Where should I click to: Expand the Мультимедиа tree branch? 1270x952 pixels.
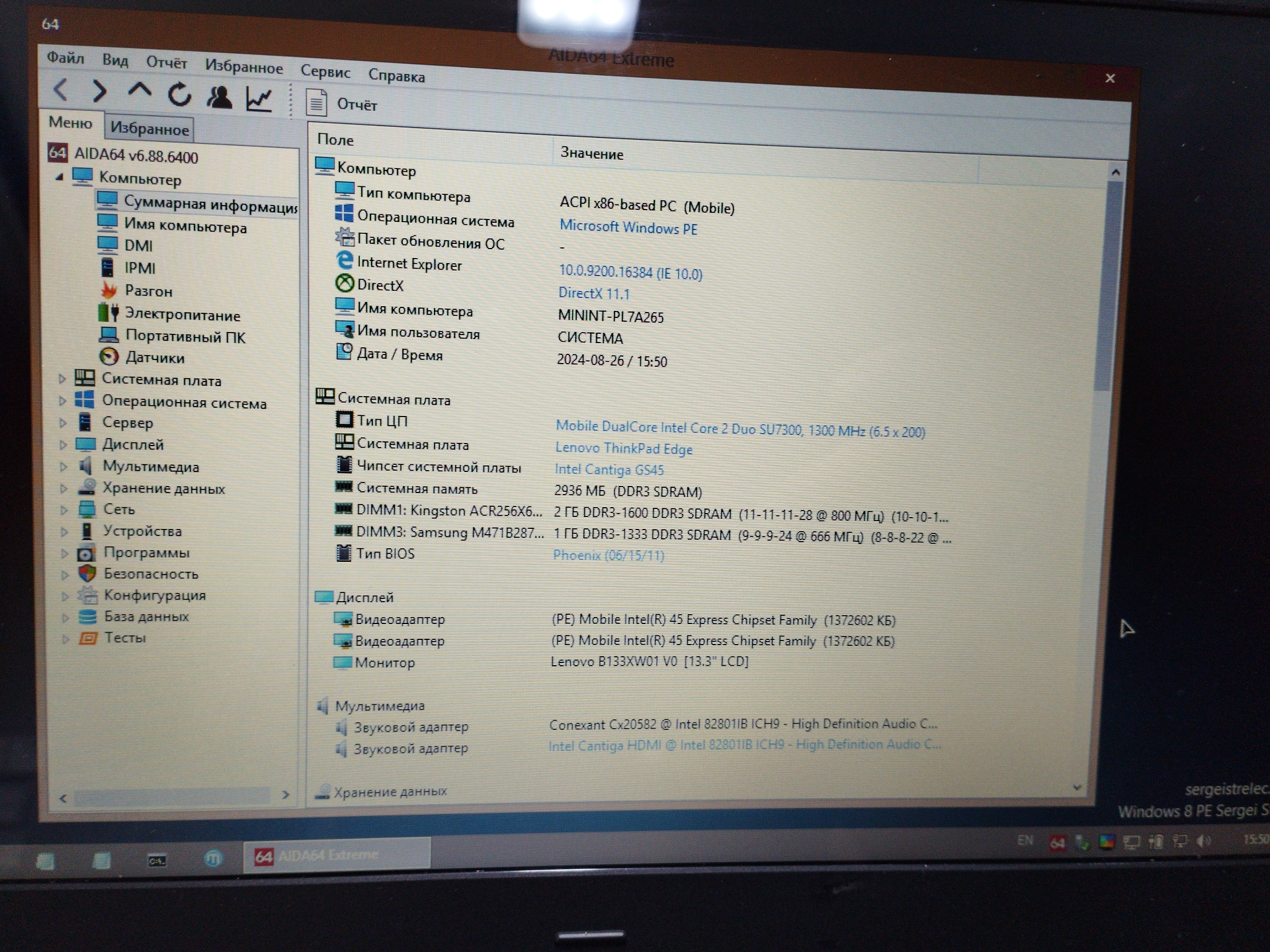pos(63,467)
